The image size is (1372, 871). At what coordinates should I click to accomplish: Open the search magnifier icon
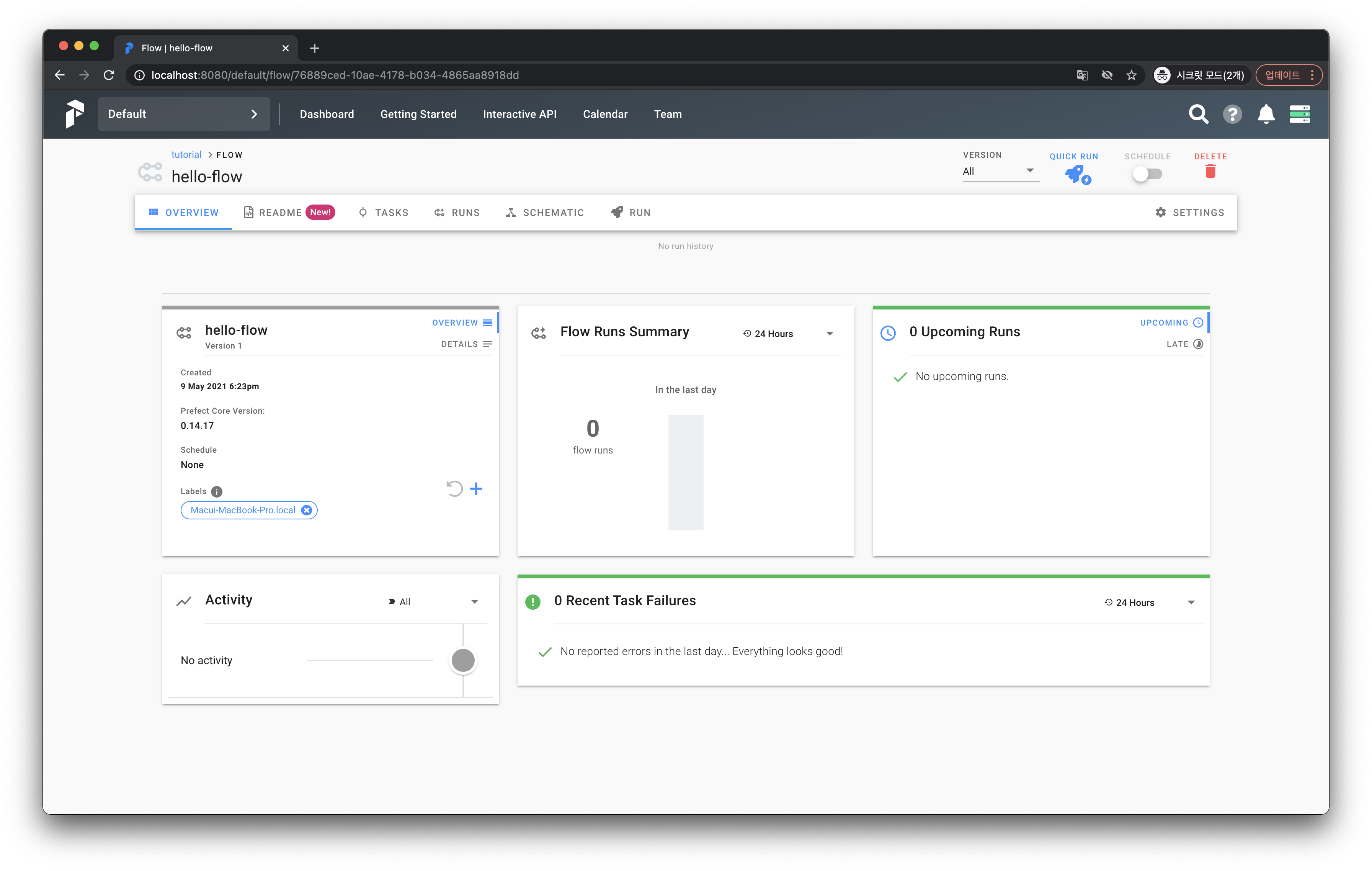(1198, 114)
